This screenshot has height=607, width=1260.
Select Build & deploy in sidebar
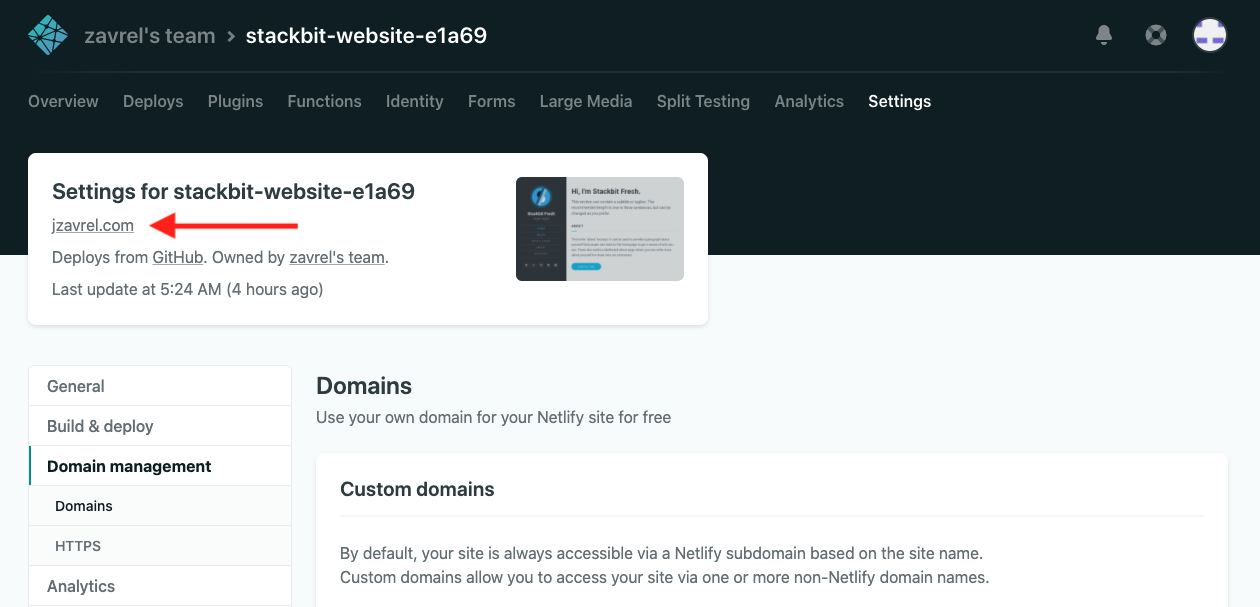pyautogui.click(x=160, y=426)
